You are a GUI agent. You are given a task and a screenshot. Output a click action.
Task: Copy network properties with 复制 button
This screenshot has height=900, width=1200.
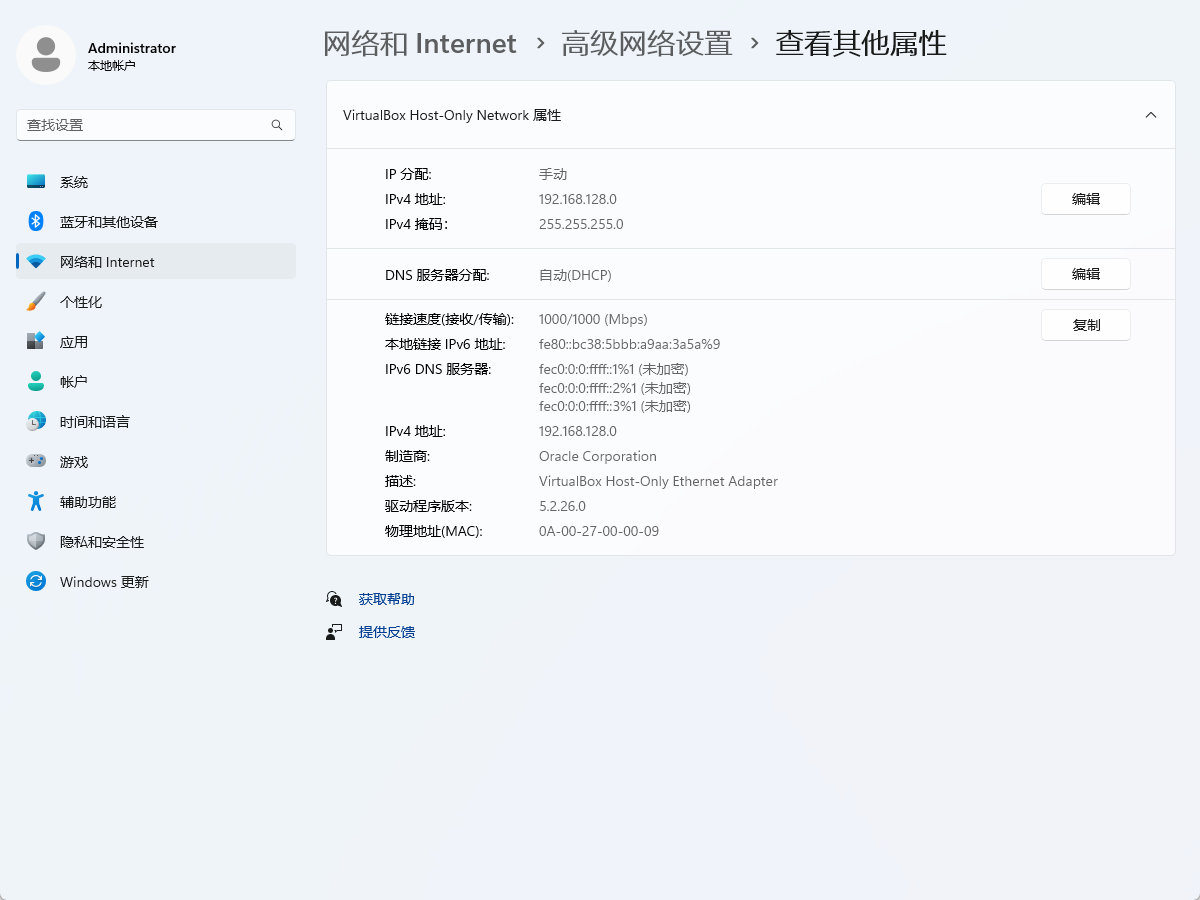coord(1086,325)
